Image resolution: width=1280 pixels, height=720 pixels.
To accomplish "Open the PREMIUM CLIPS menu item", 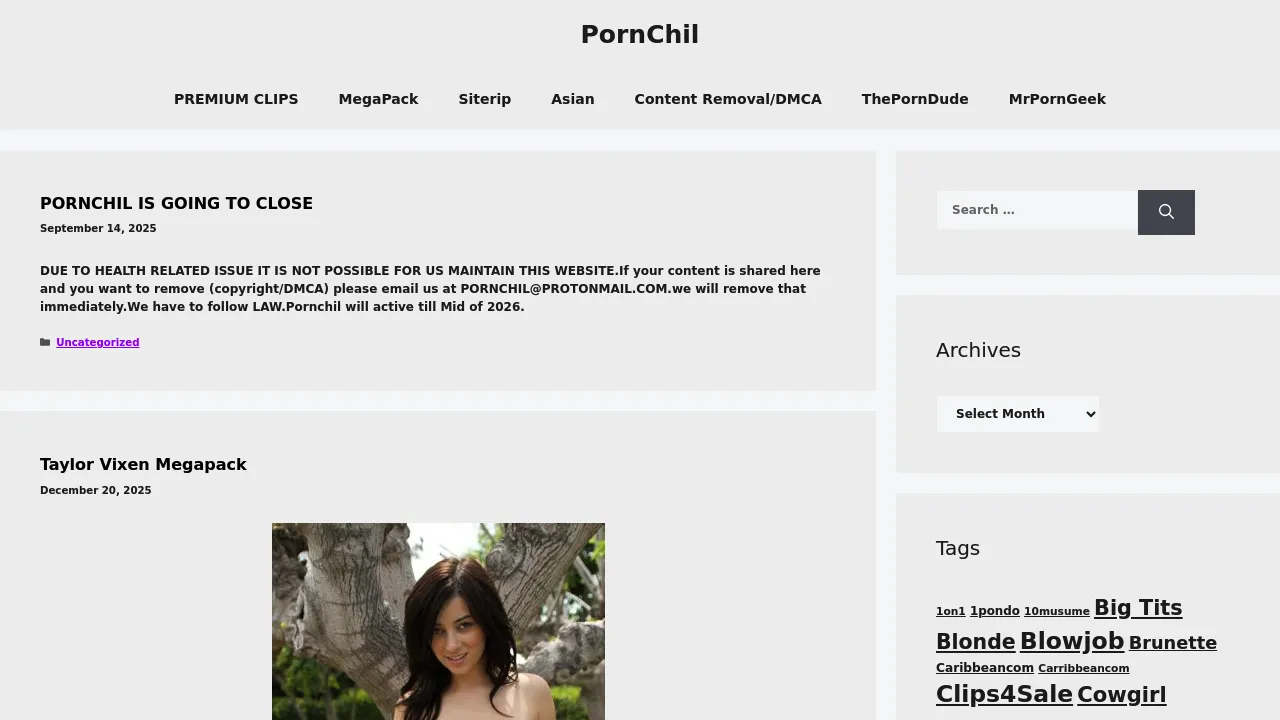I will coord(236,99).
